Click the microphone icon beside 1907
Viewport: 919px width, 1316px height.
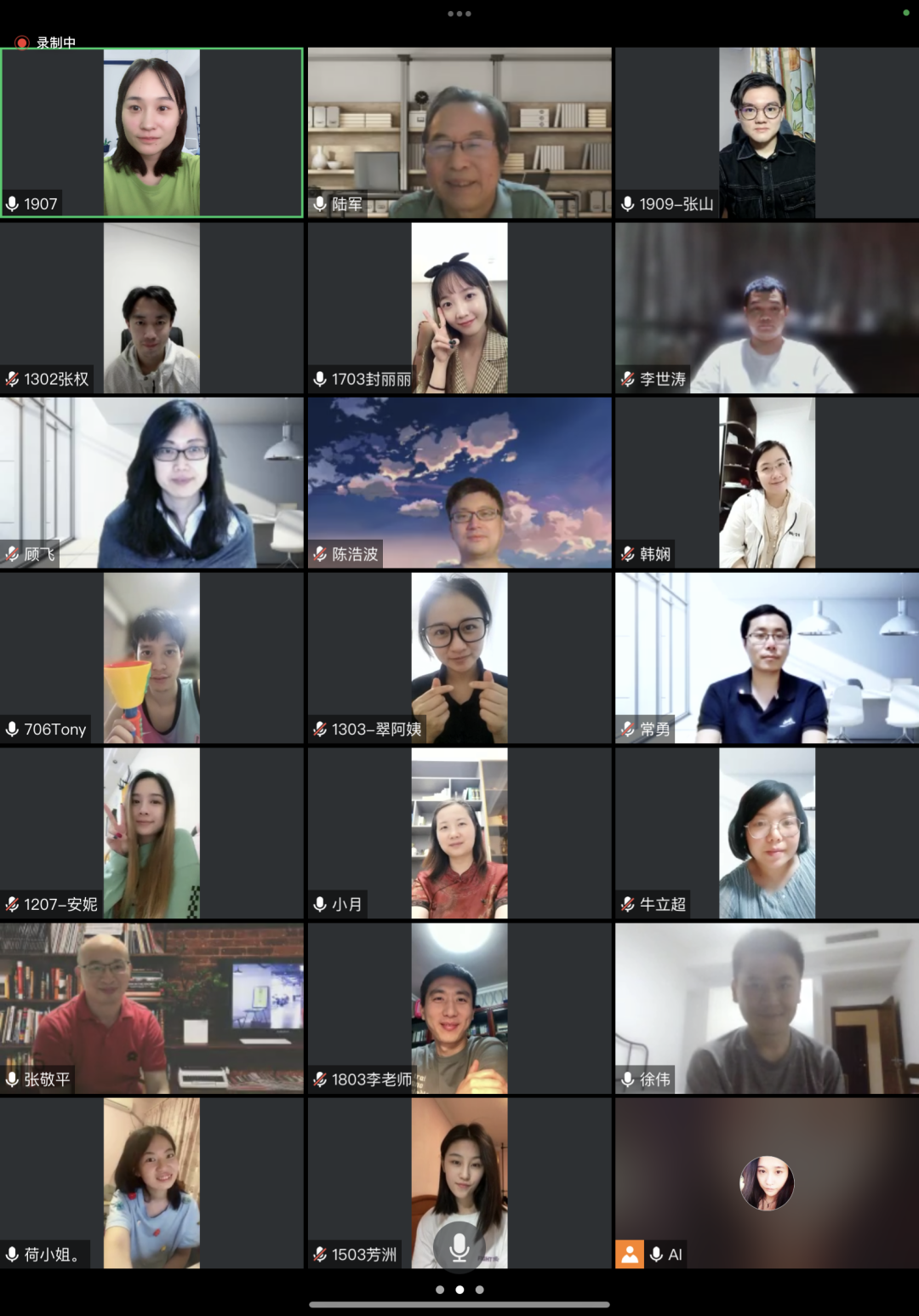13,204
